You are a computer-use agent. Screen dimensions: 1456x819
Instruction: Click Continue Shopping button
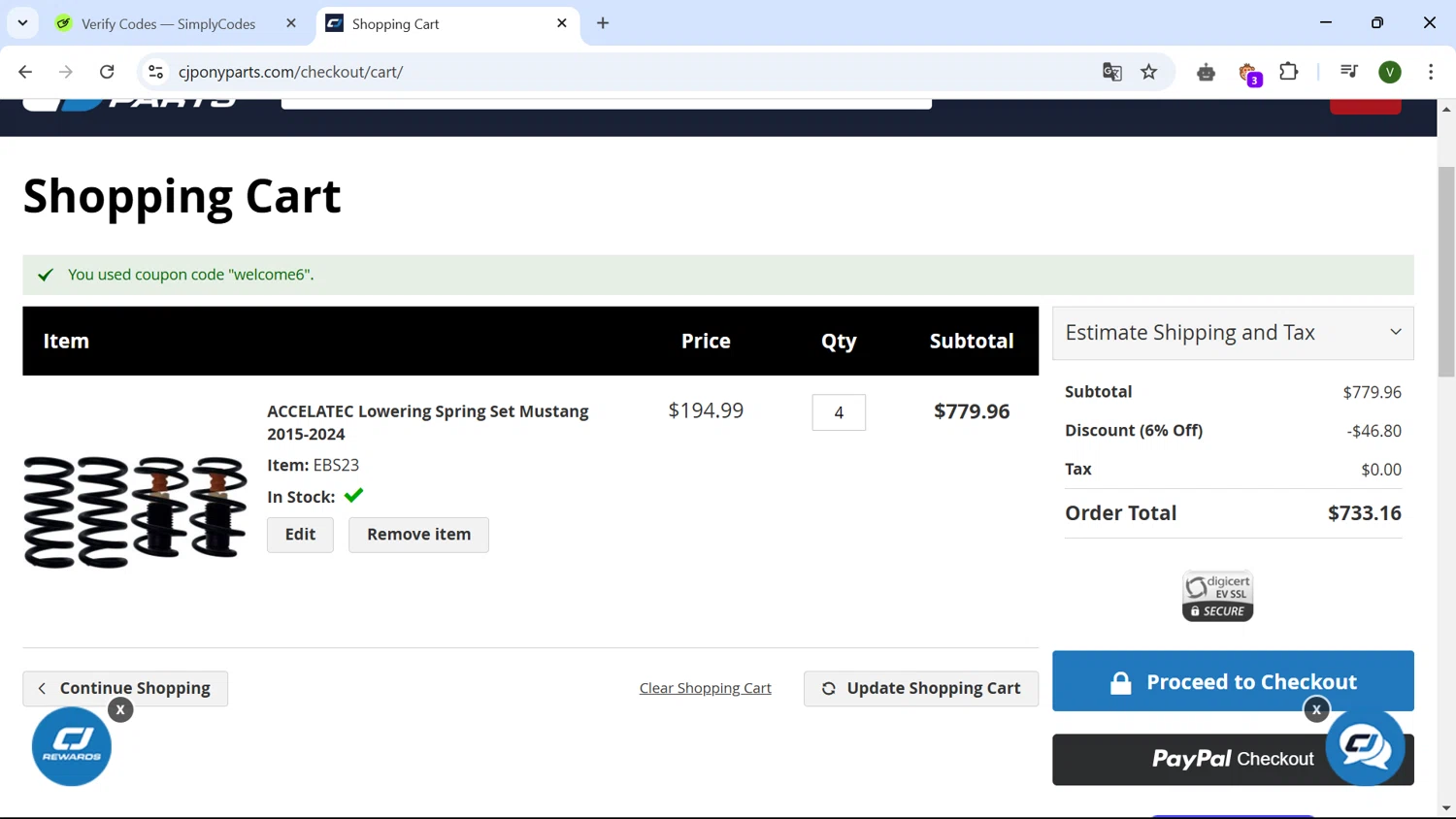coord(125,688)
